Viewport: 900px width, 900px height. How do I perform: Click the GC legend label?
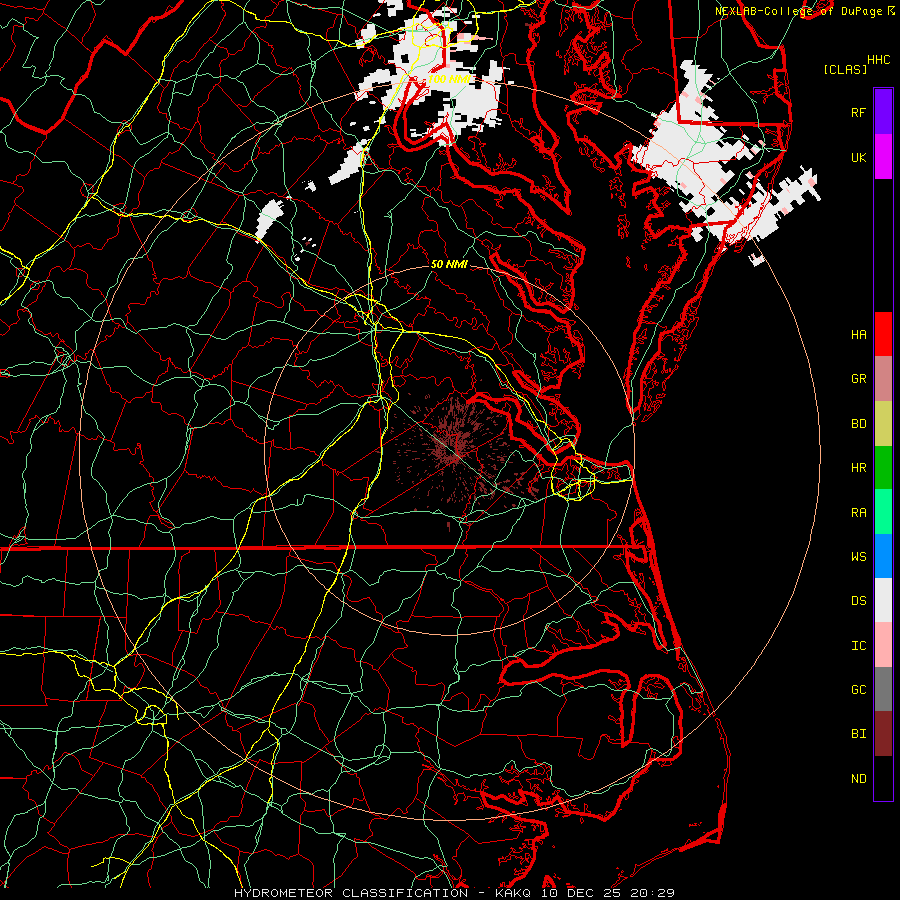(x=858, y=689)
